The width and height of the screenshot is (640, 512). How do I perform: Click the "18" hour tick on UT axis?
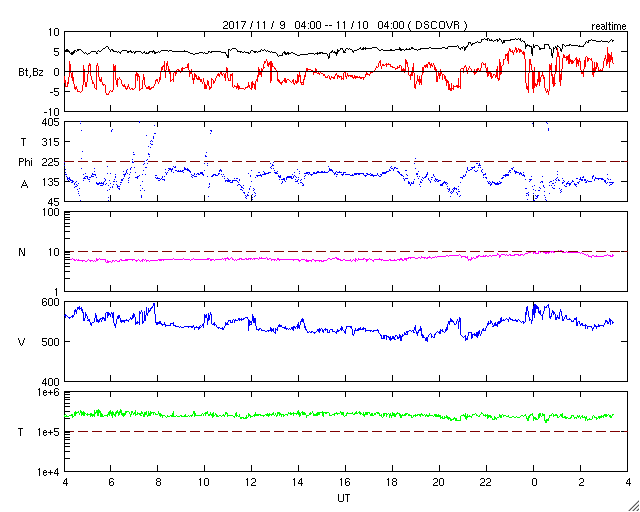click(x=392, y=483)
